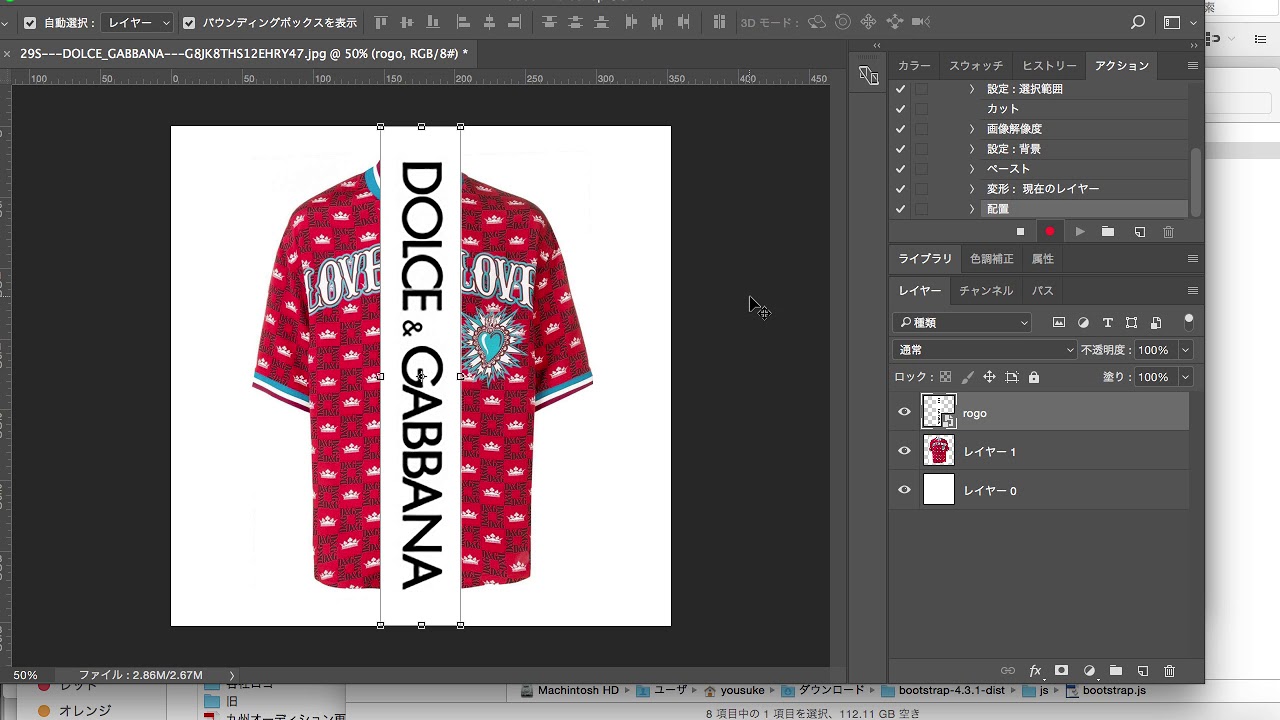Click the Actions panel scrollbar
1280x720 pixels.
click(x=1195, y=183)
